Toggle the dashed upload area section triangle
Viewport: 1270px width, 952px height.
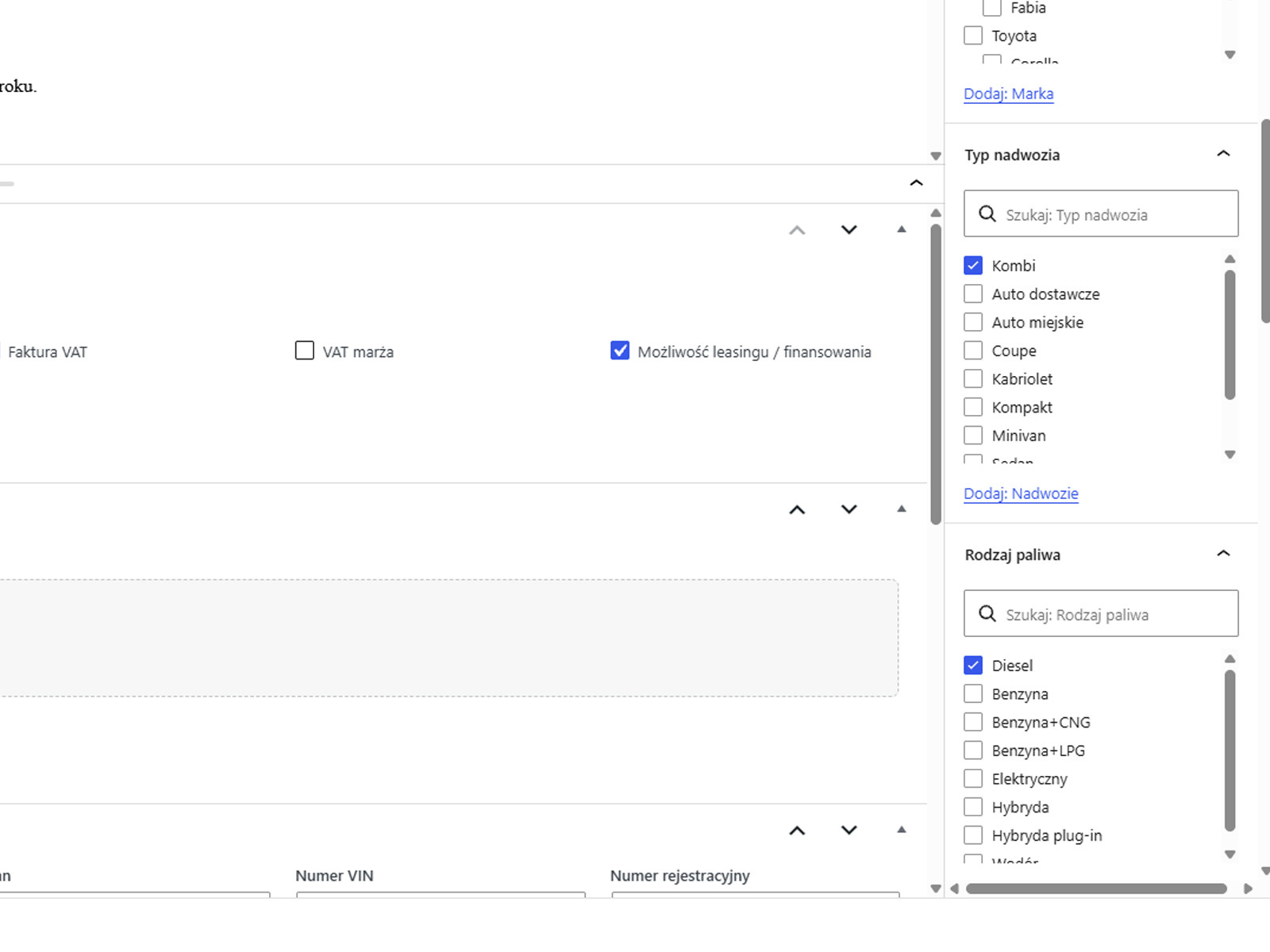[x=901, y=509]
